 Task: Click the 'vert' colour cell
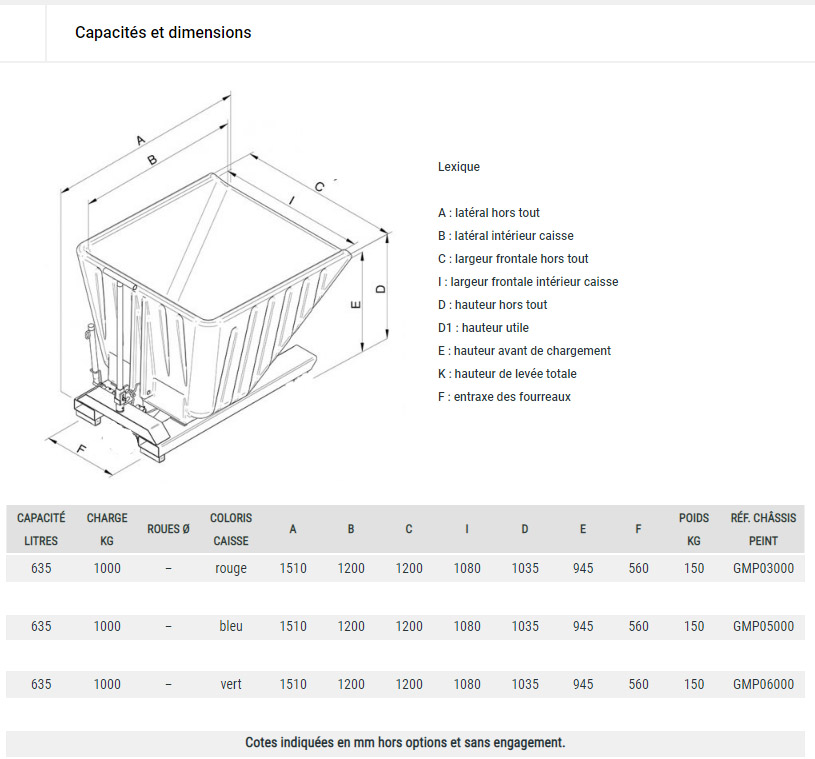point(231,684)
